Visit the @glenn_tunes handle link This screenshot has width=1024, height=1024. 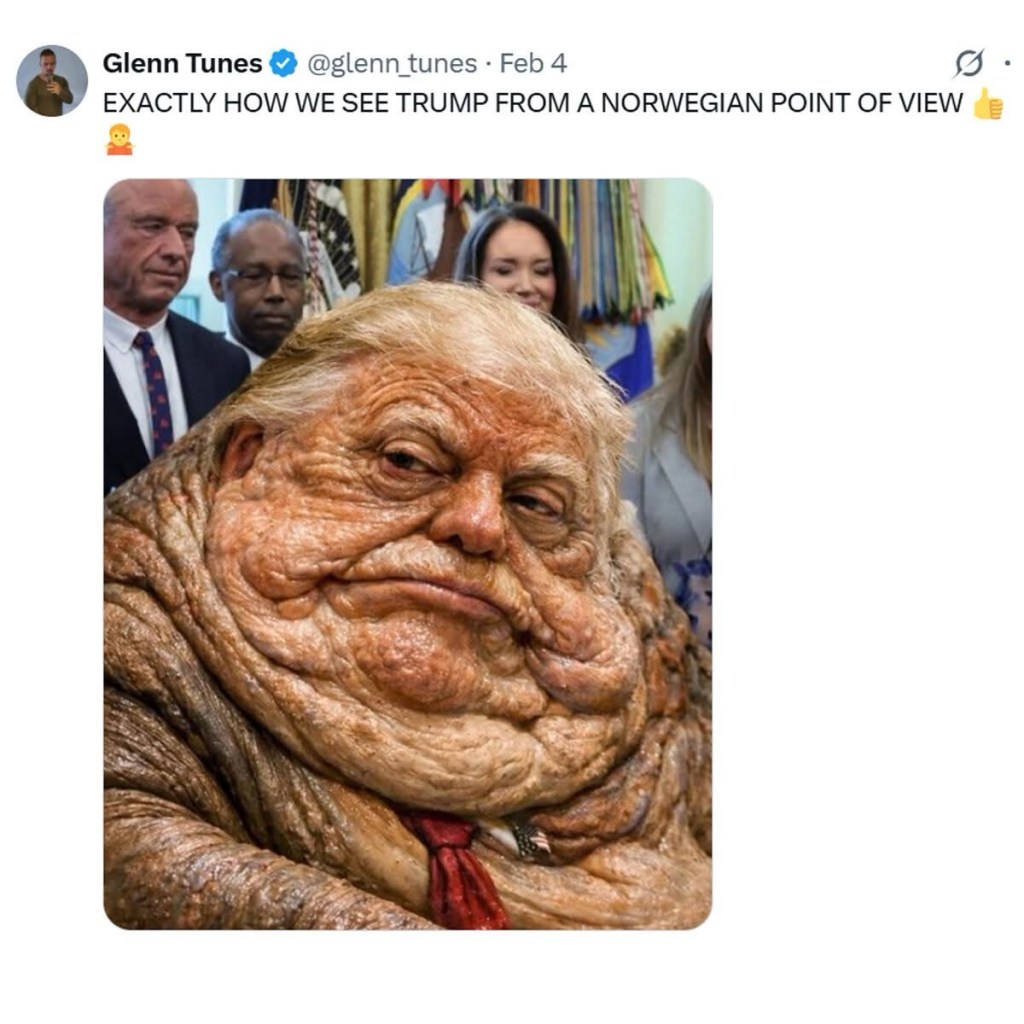pyautogui.click(x=391, y=64)
